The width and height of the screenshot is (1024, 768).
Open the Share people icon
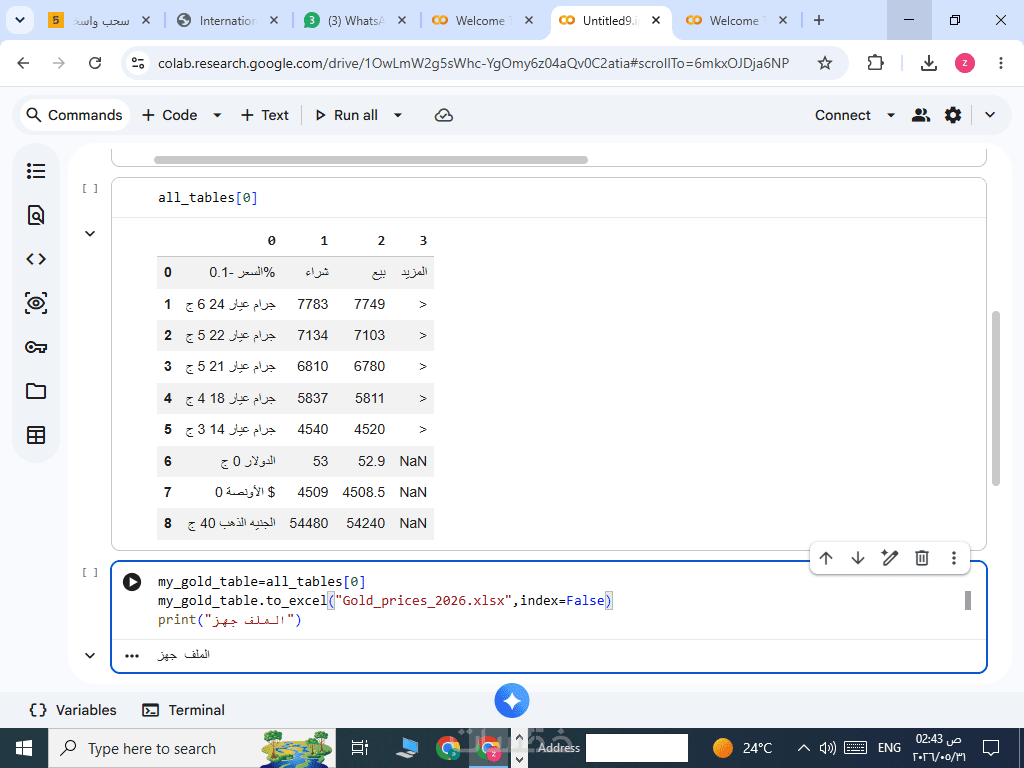[921, 116]
